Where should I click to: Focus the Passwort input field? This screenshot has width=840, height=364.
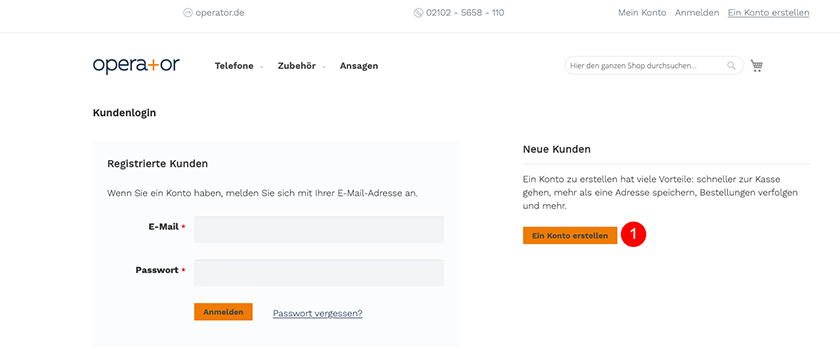pyautogui.click(x=319, y=273)
